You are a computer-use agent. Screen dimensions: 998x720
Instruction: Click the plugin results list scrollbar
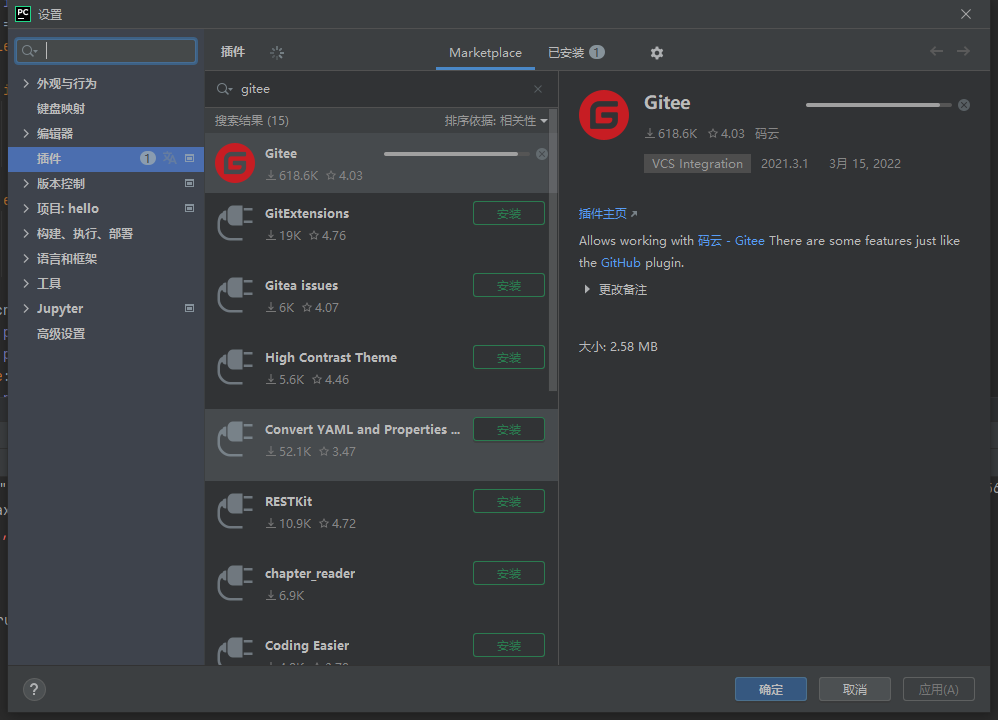[552, 250]
